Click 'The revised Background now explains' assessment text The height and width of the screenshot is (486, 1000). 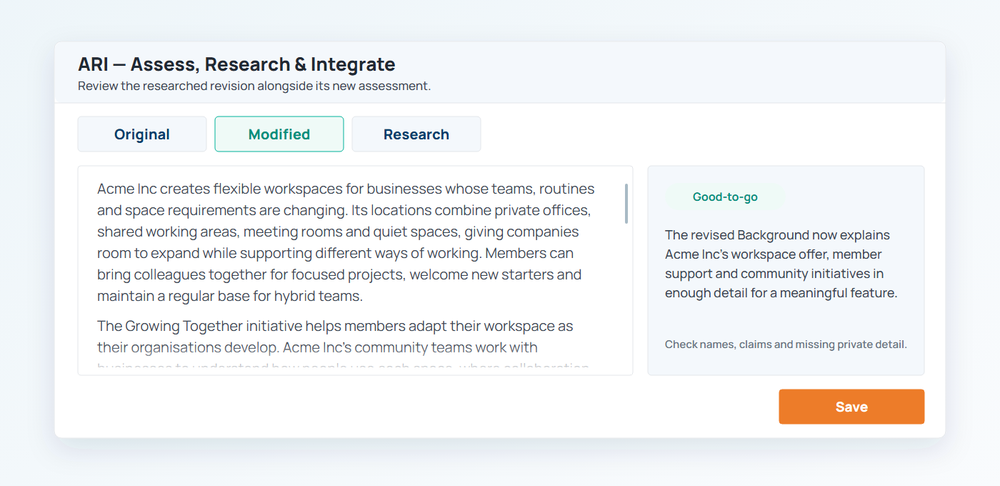781,264
